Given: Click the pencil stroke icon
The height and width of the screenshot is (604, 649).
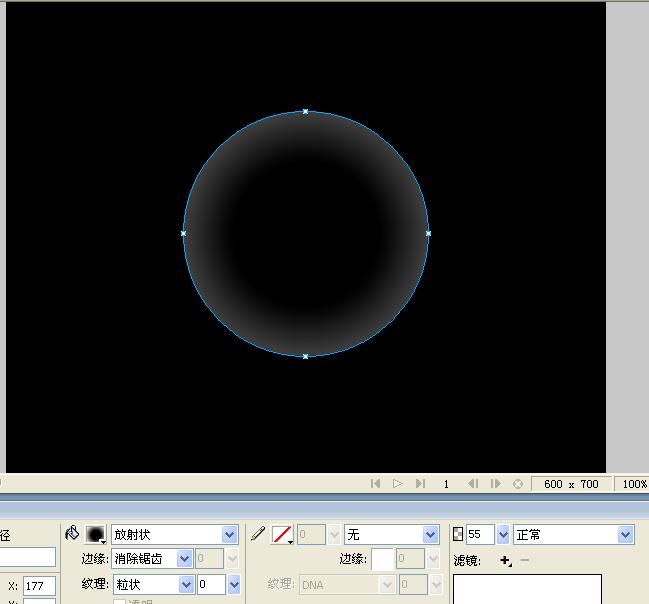Looking at the screenshot, I should [x=258, y=534].
